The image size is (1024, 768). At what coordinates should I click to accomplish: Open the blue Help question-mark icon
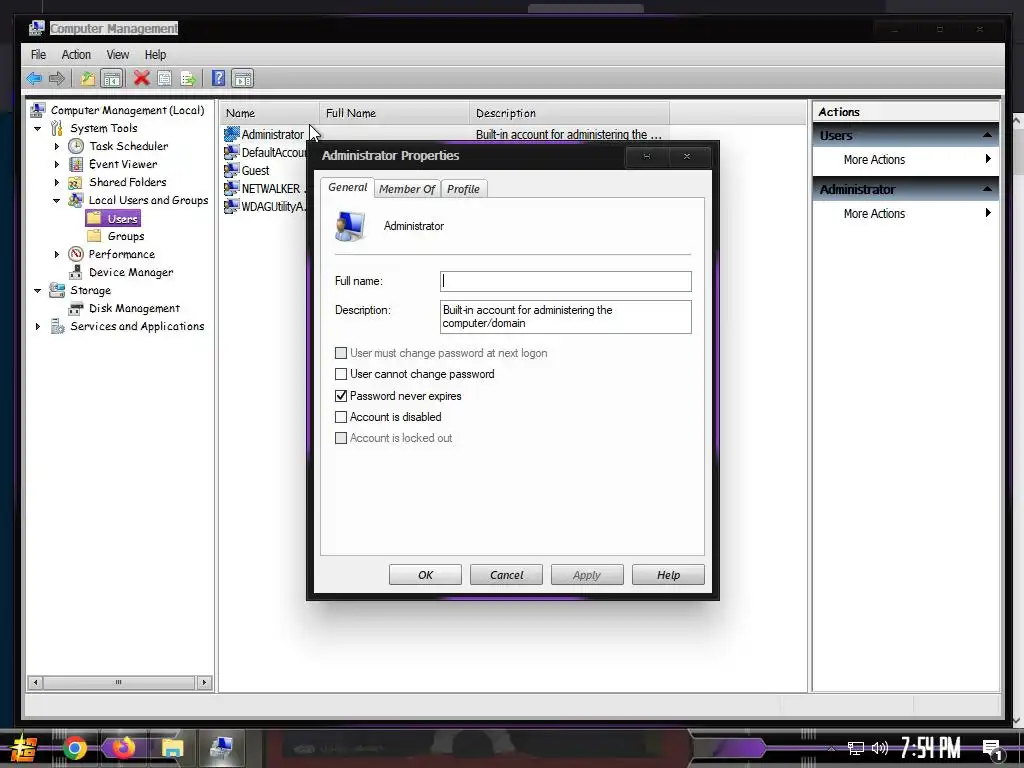point(219,79)
